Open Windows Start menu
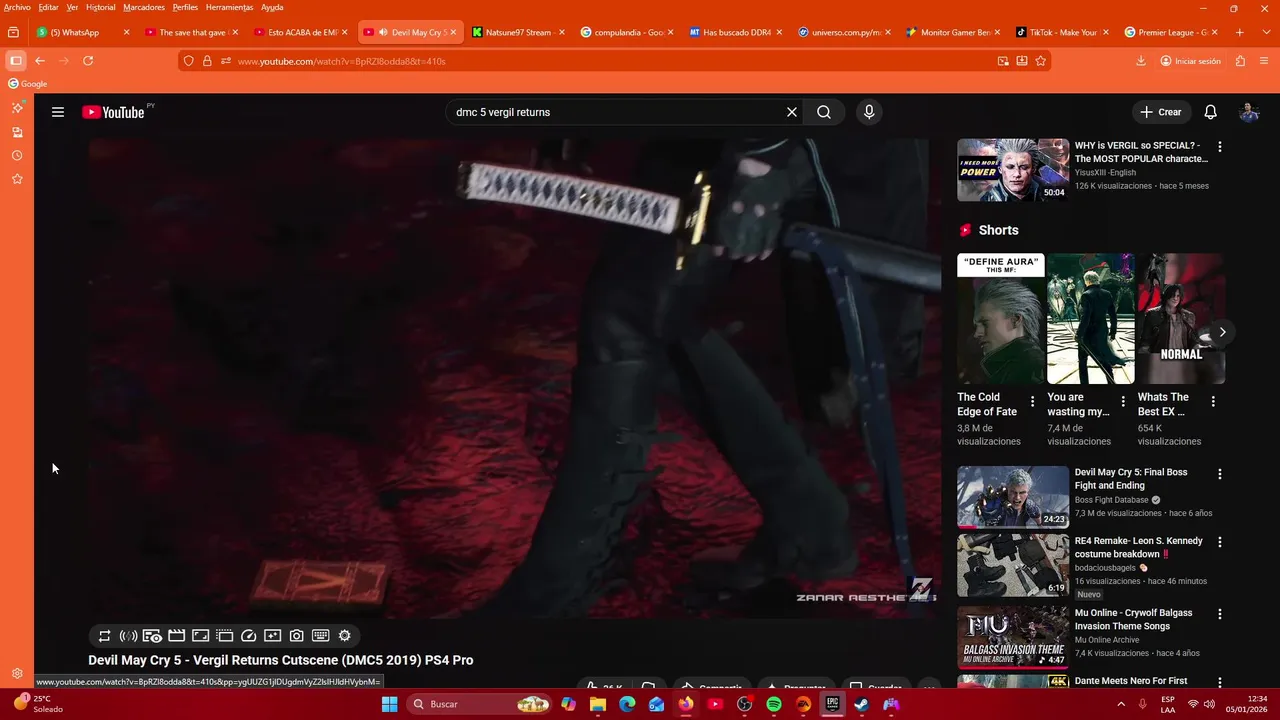Viewport: 1280px width, 720px height. pos(390,704)
